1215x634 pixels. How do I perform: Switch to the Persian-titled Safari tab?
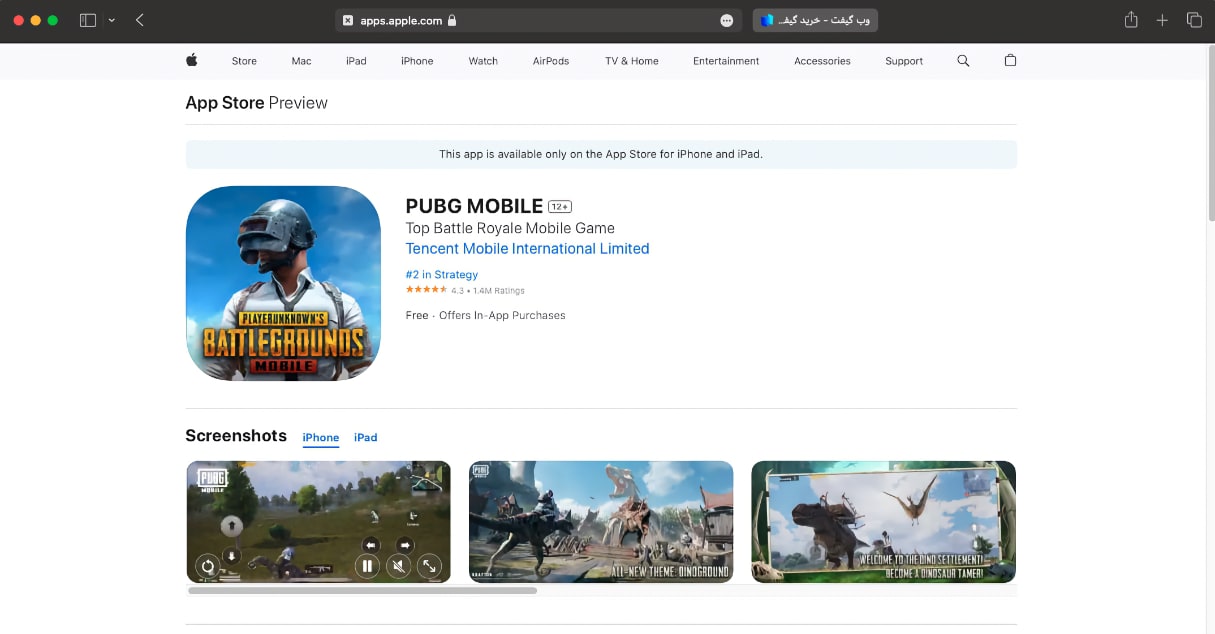click(x=815, y=20)
